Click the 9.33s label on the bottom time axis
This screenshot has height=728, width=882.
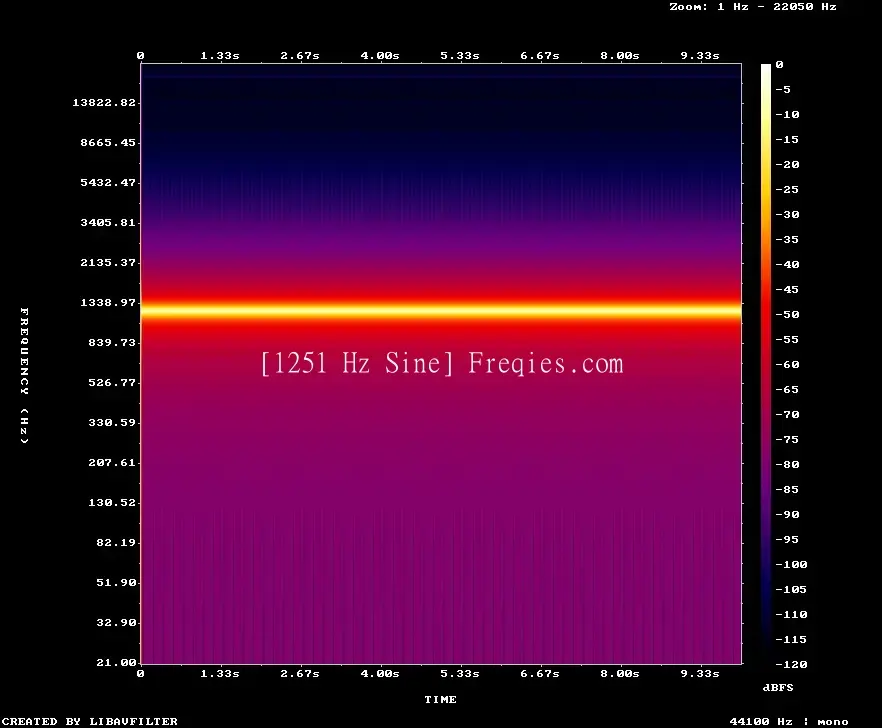pyautogui.click(x=700, y=673)
